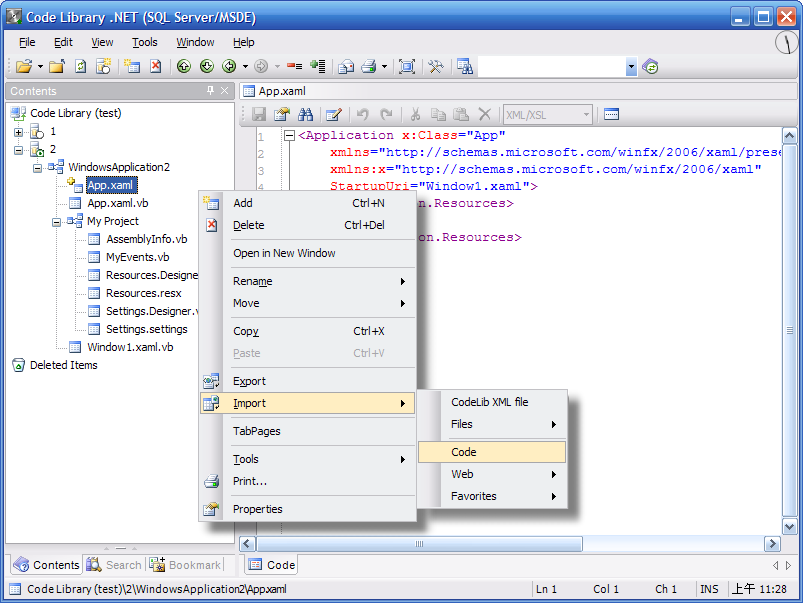803x603 pixels.
Task: Choose TabPages from the context menu
Action: pos(308,431)
